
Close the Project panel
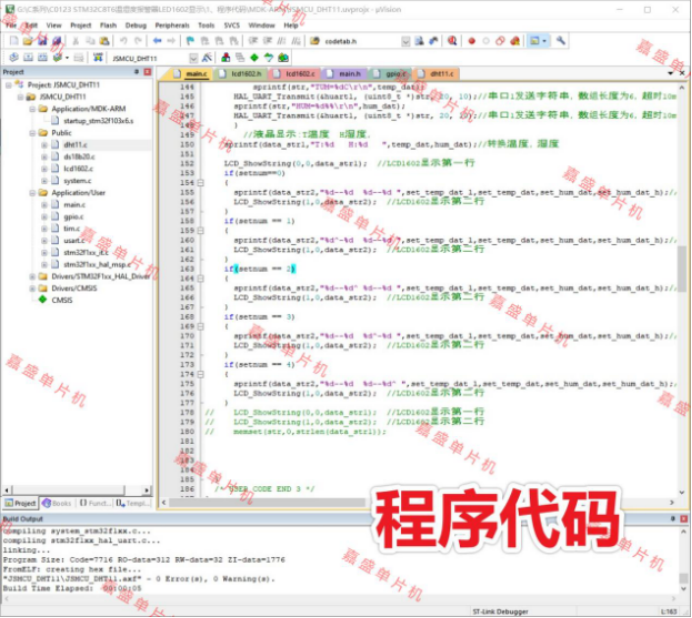point(148,72)
